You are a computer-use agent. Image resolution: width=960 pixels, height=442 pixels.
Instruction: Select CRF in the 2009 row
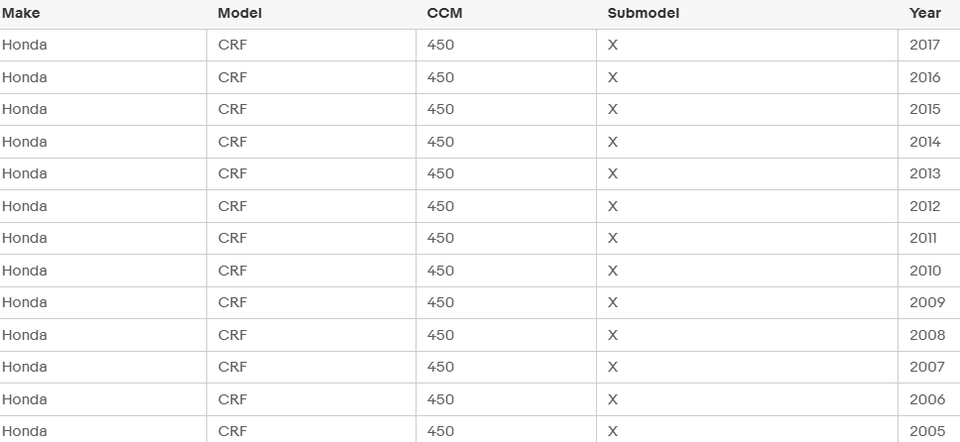pos(232,302)
